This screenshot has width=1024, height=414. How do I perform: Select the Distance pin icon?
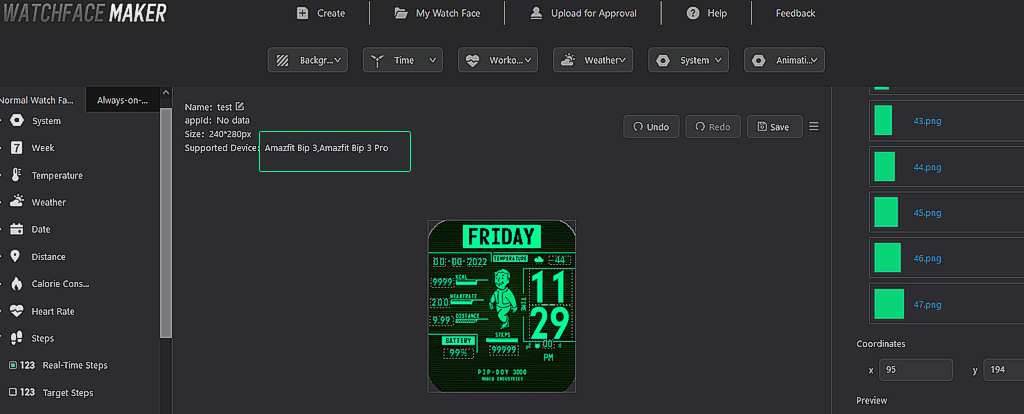pyautogui.click(x=16, y=257)
